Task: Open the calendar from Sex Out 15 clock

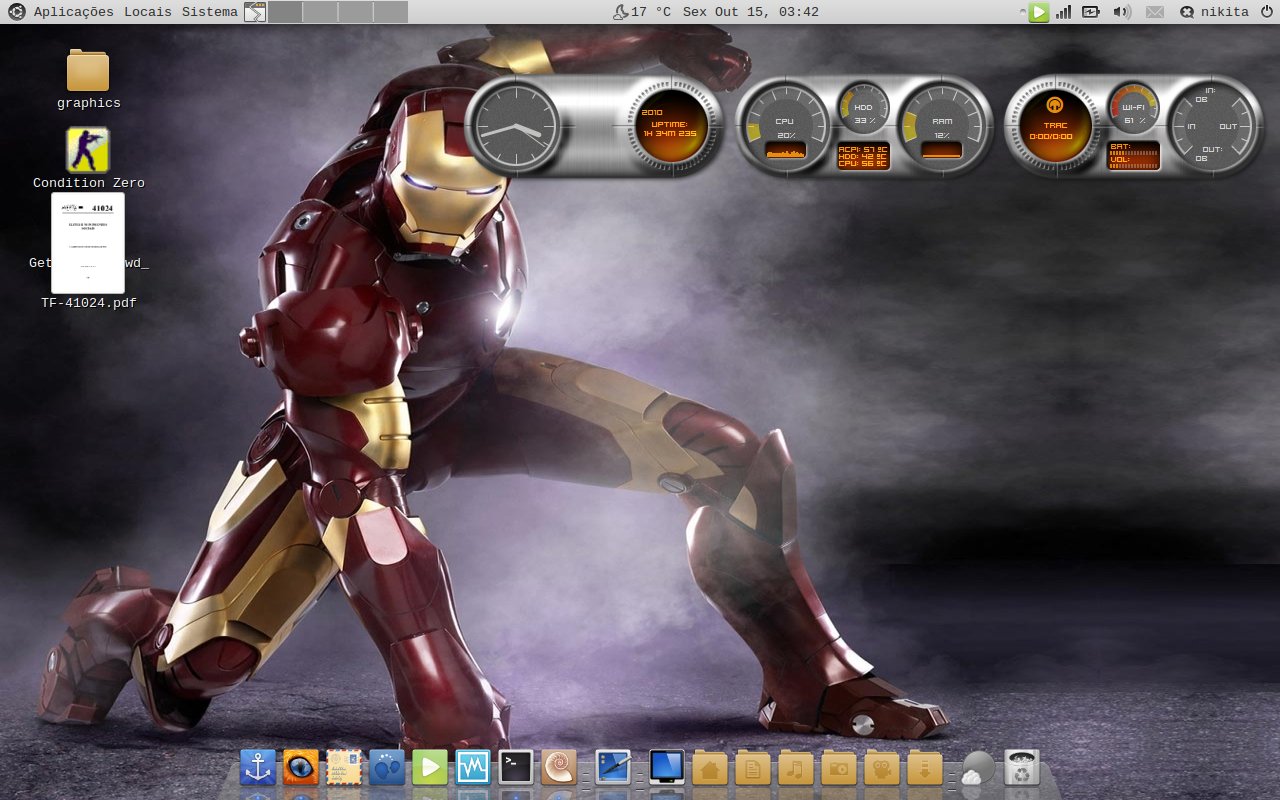Action: [x=751, y=12]
